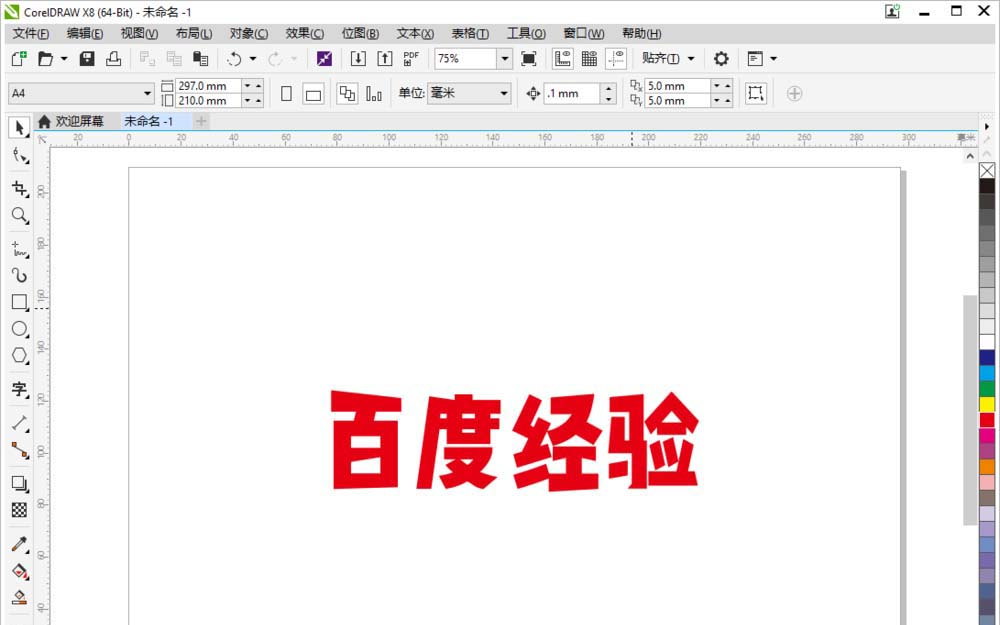Open the units 毫米 dropdown
The height and width of the screenshot is (625, 1000).
pos(504,93)
